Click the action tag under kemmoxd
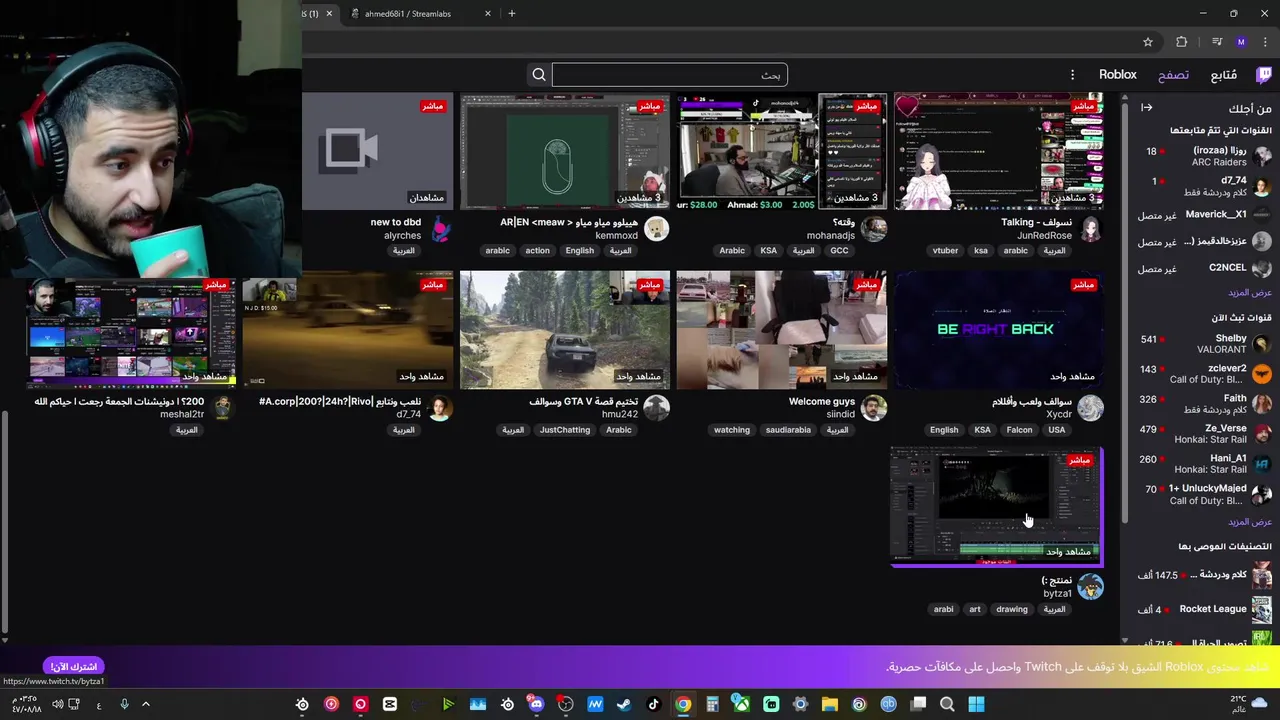This screenshot has height=720, width=1280. [537, 251]
